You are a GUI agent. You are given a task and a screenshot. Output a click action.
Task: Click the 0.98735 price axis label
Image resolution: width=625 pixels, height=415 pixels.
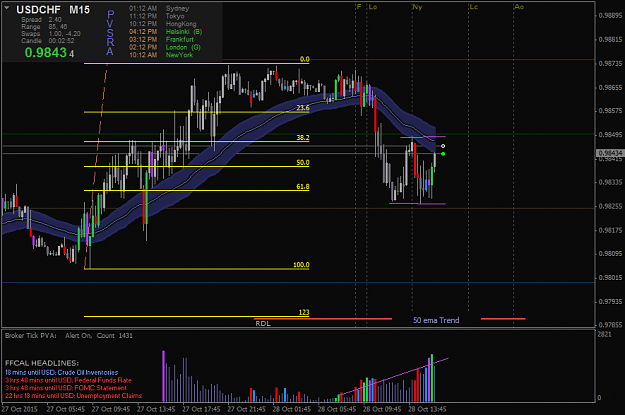611,64
